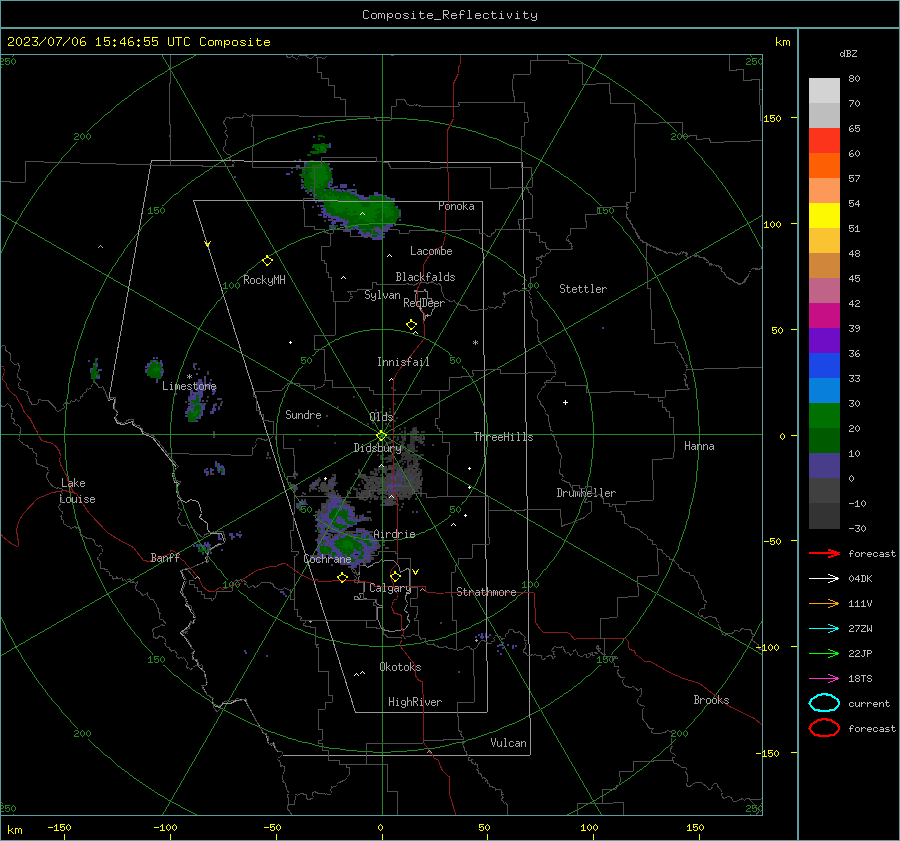Click the yellow 54–51 dBZ swatch

click(824, 216)
